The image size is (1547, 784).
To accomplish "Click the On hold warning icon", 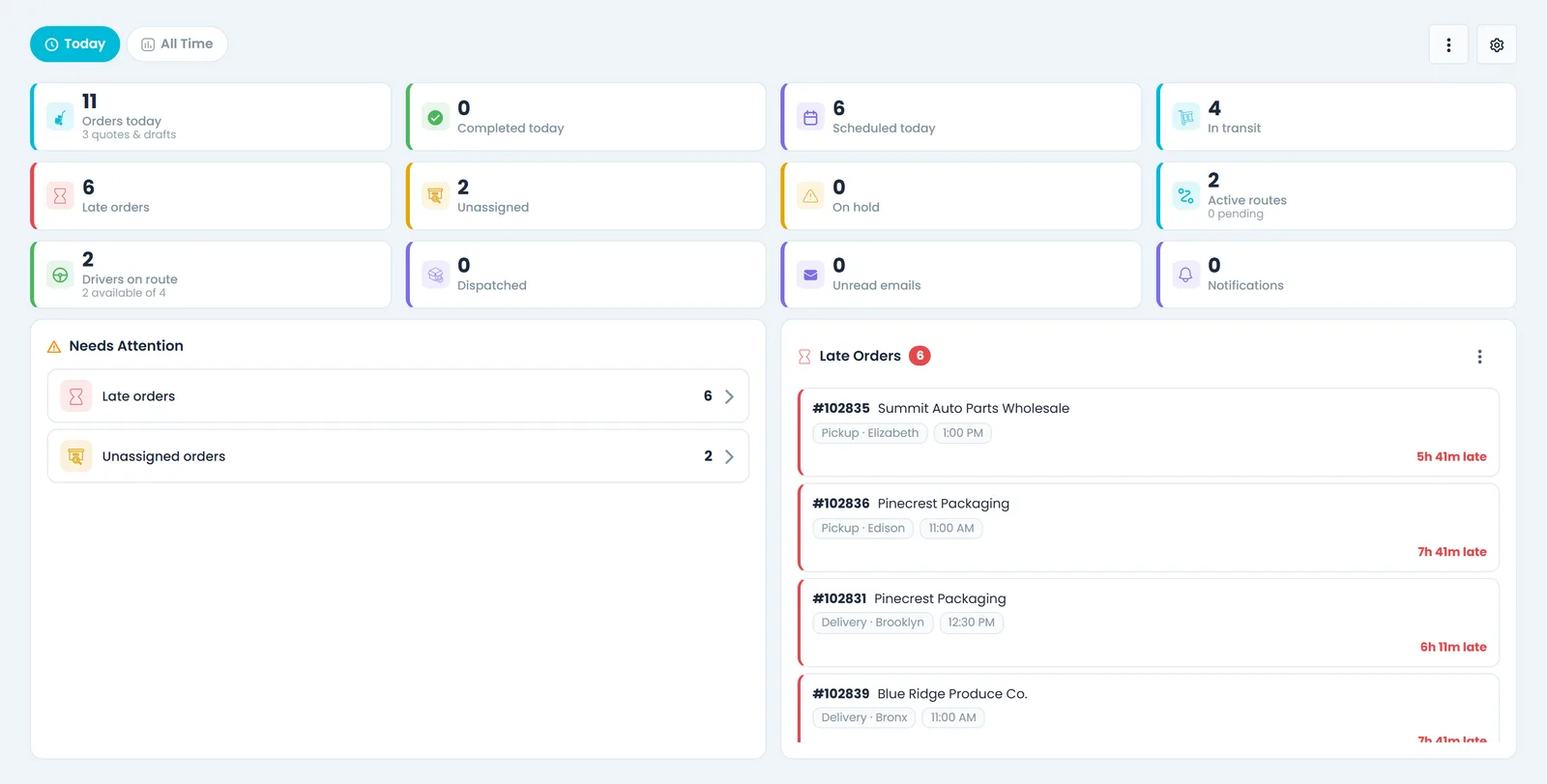I will [x=810, y=196].
